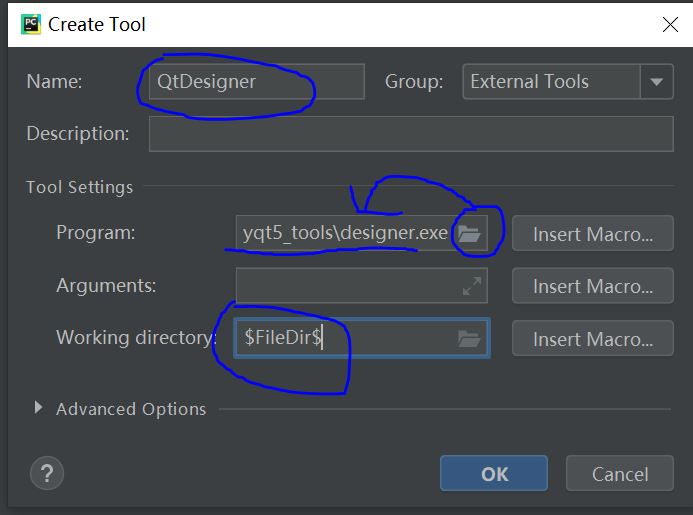
Task: Open help with the question mark button
Action: [x=47, y=473]
